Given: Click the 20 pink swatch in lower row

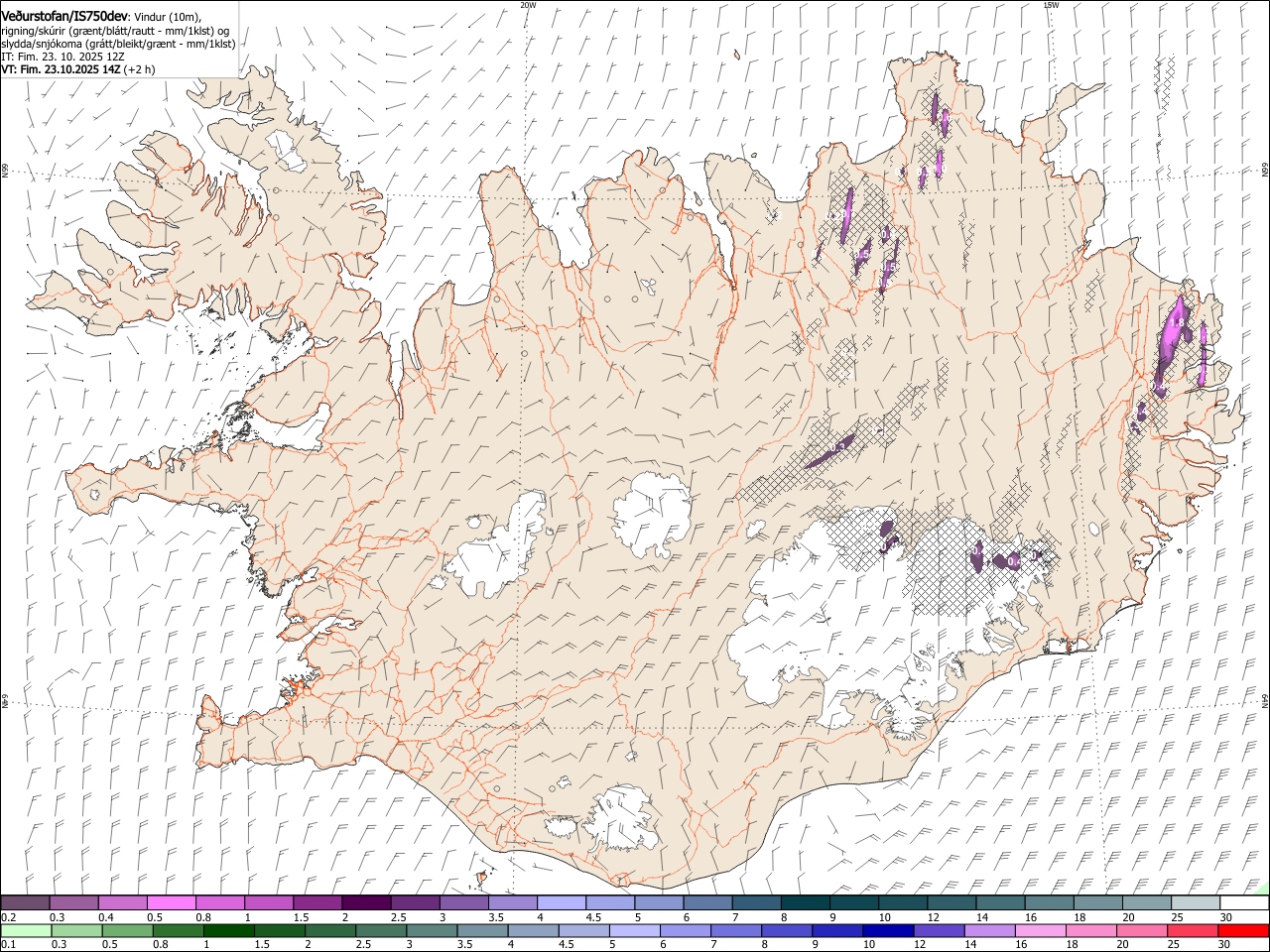Looking at the screenshot, I should click(x=1142, y=931).
